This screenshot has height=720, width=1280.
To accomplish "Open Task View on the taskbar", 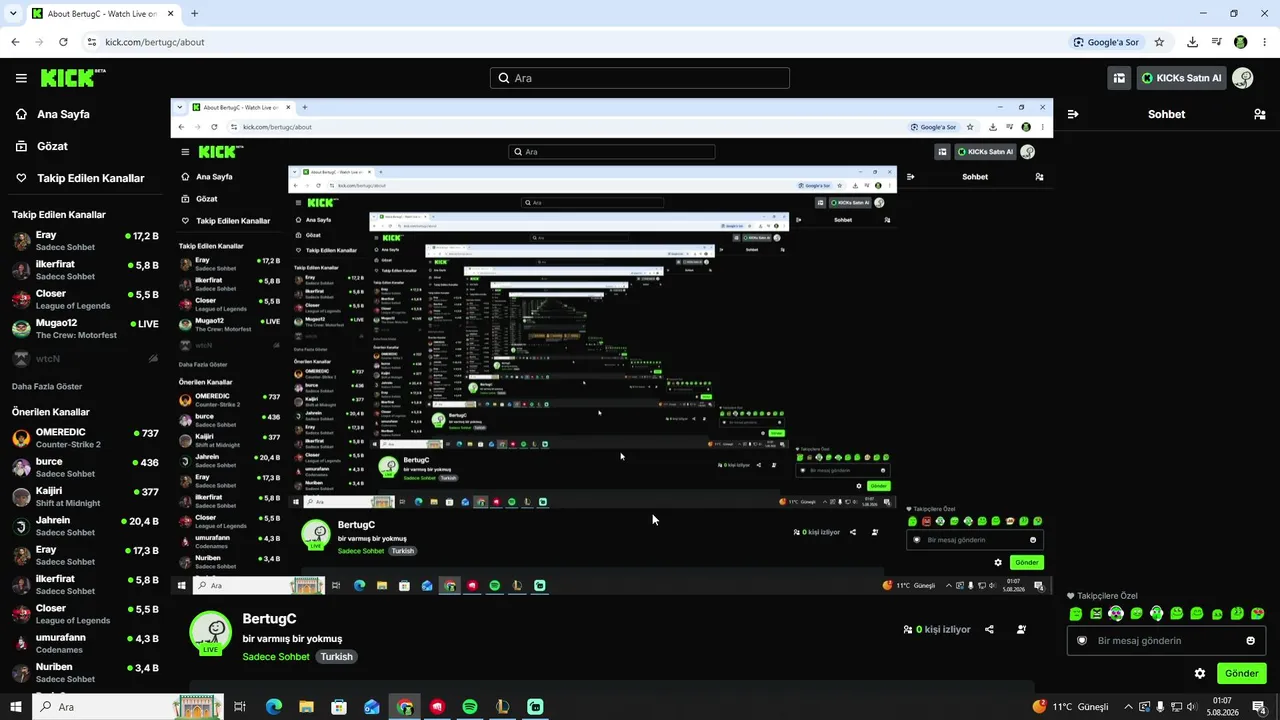I will [240, 707].
